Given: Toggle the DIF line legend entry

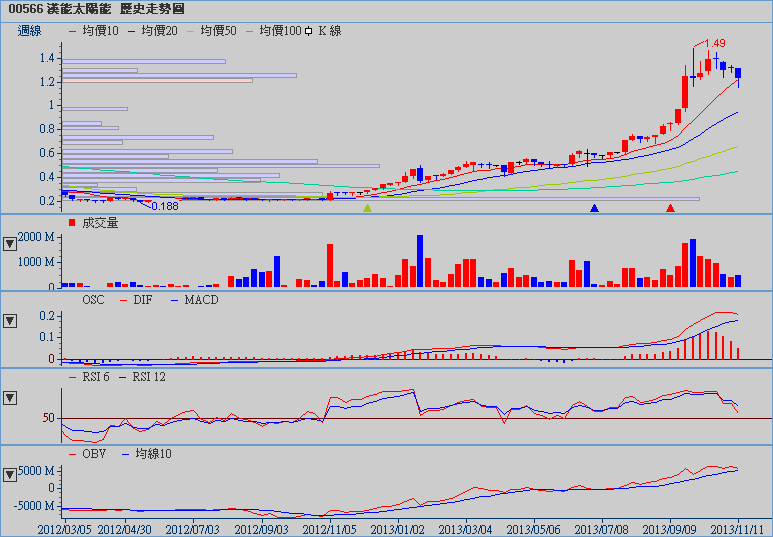Looking at the screenshot, I should tap(139, 300).
